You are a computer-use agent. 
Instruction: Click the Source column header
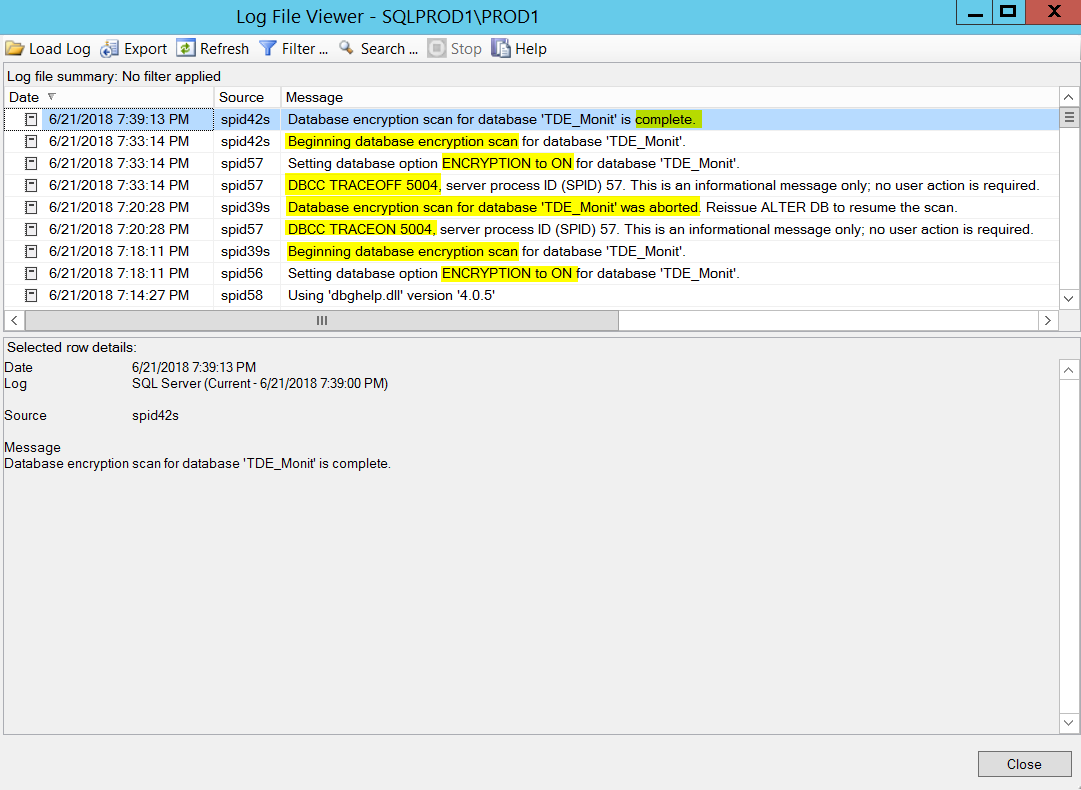point(247,97)
